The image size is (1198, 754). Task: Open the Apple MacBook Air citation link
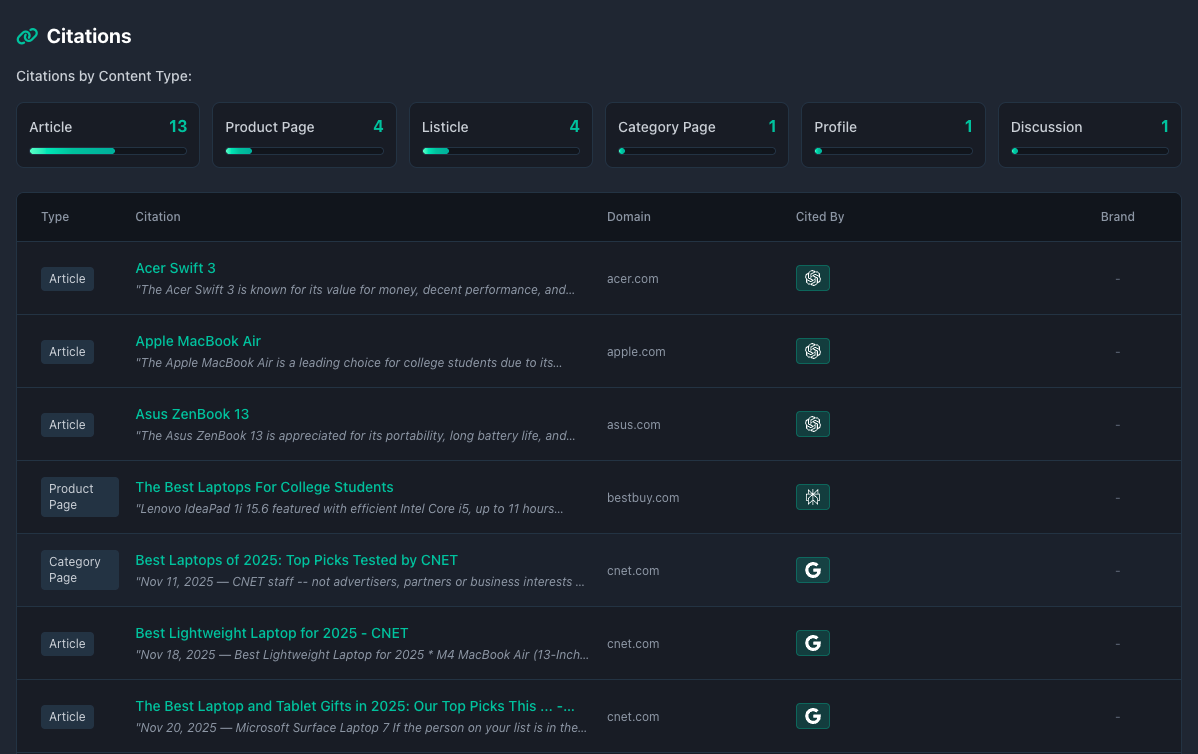click(198, 341)
